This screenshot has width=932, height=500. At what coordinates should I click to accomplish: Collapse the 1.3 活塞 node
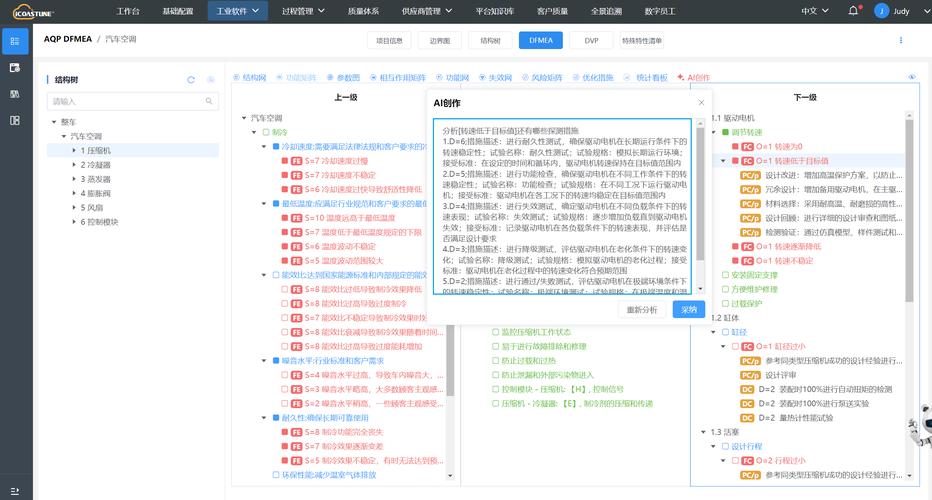click(704, 432)
